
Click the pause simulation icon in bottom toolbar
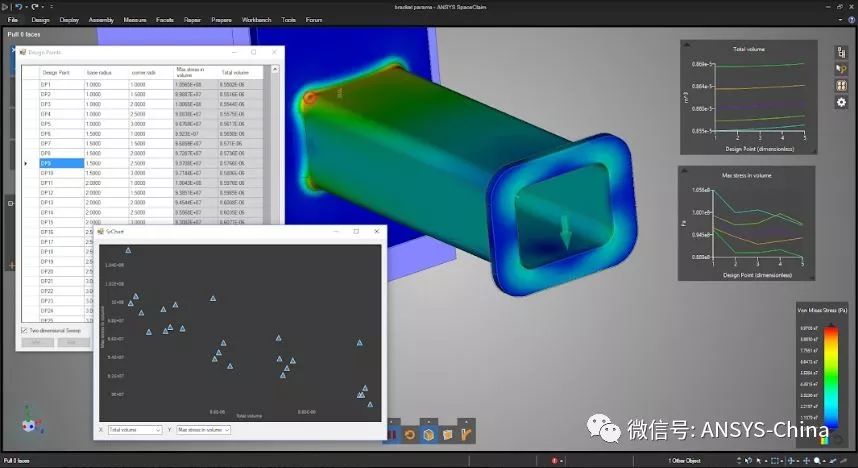coord(392,435)
